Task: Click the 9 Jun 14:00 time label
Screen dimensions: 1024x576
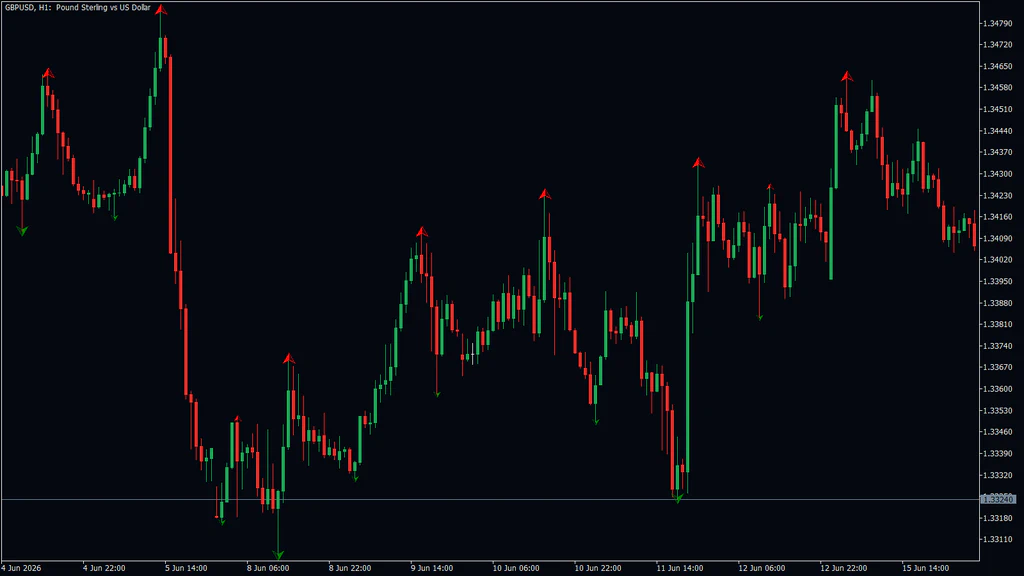Action: (432, 568)
